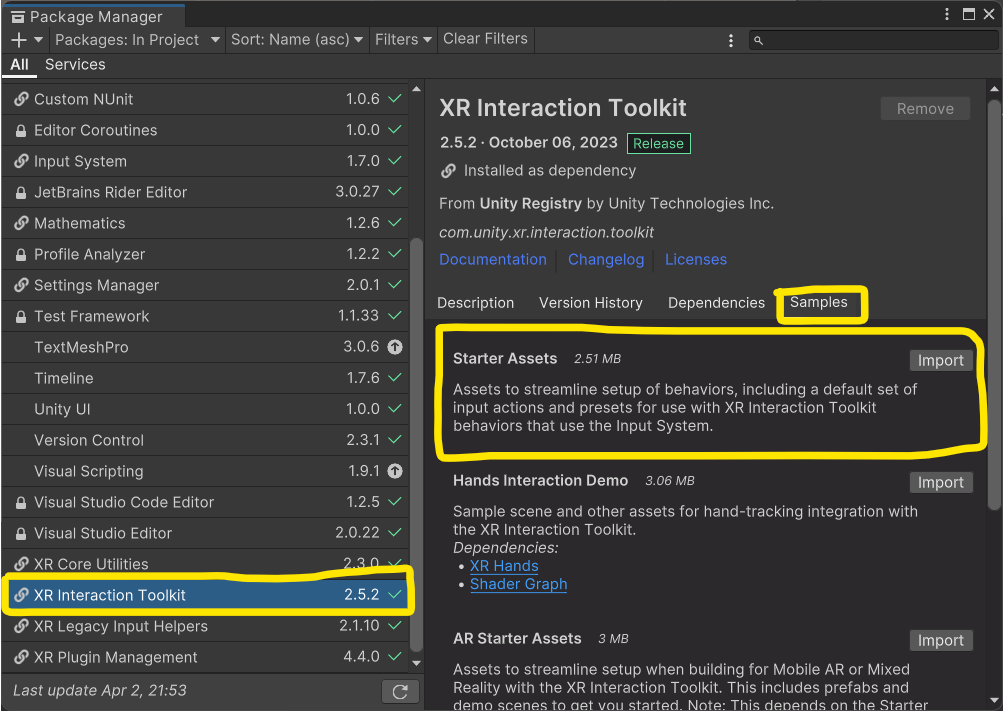This screenshot has height=711, width=1003.
Task: Click the refresh package list button
Action: [x=400, y=691]
